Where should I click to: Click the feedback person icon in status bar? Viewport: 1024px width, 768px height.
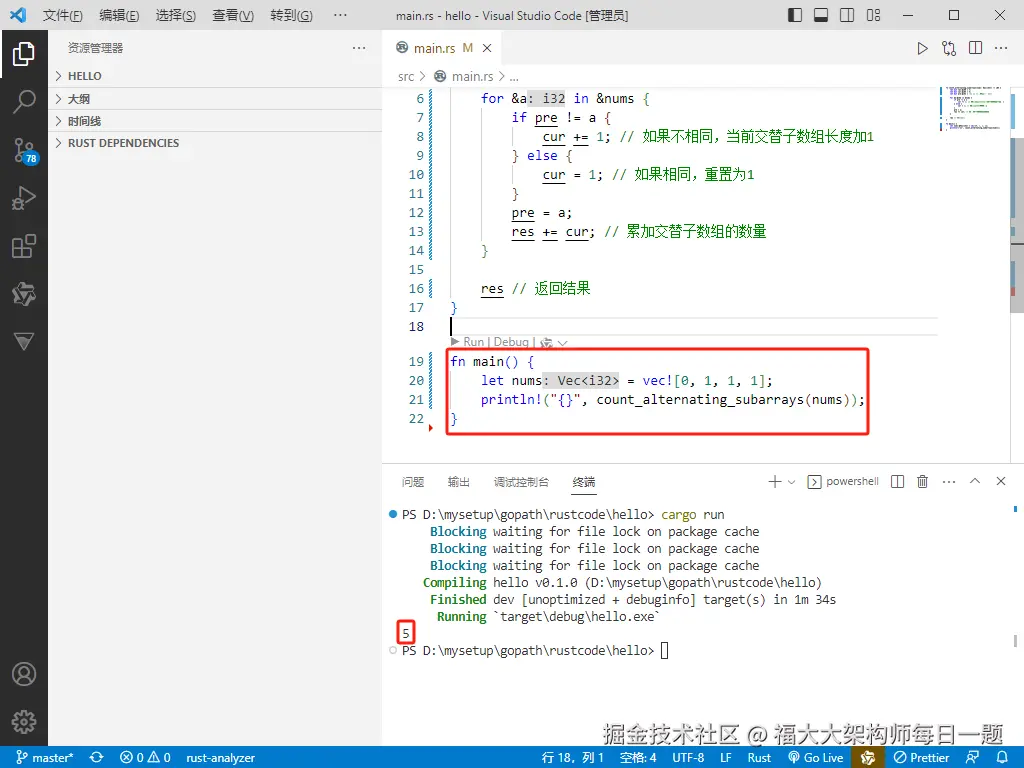pos(972,758)
